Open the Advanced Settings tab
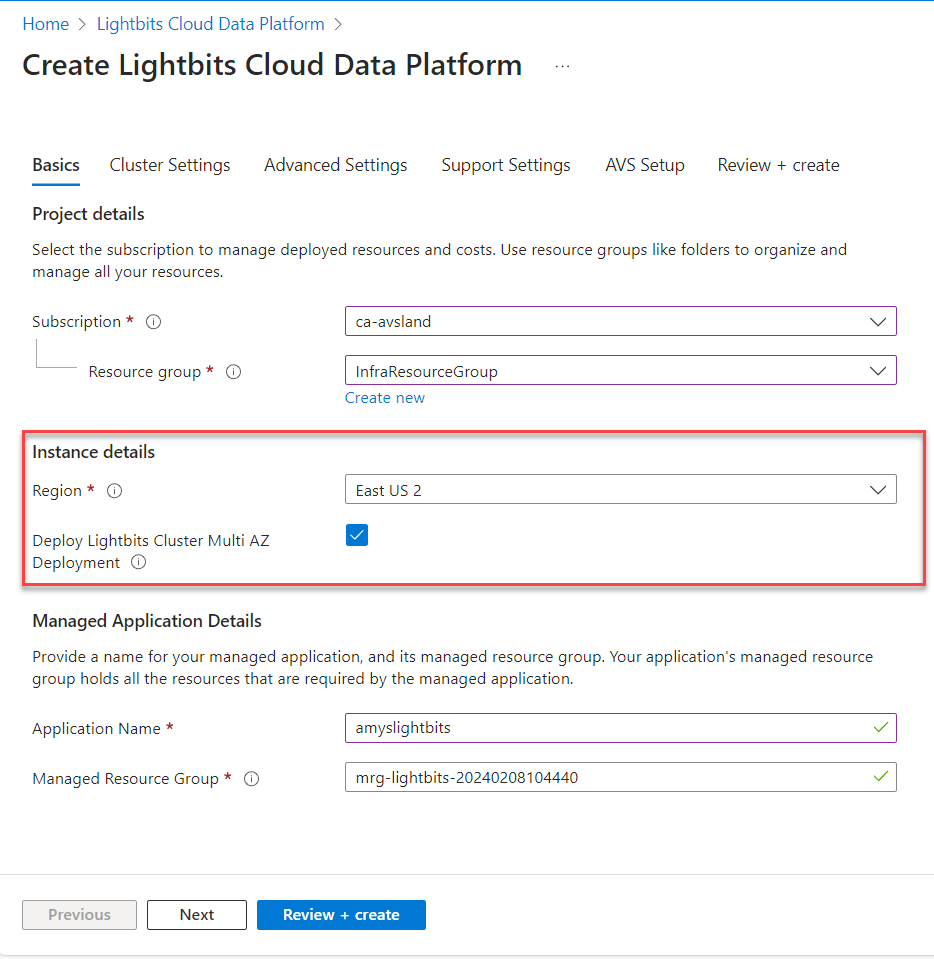This screenshot has height=959, width=934. (x=335, y=165)
